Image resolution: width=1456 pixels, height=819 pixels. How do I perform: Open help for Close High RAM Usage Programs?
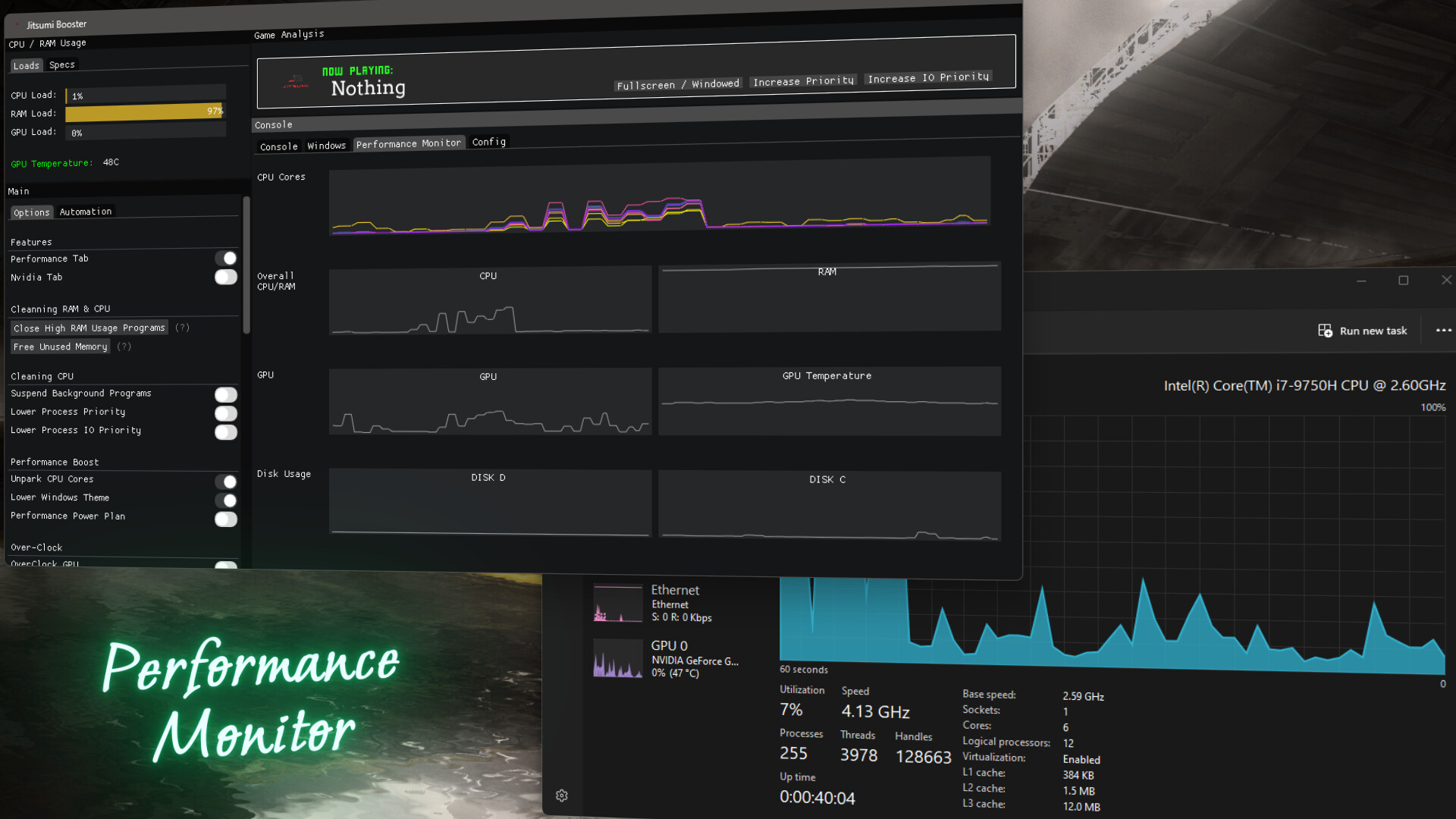pos(182,328)
